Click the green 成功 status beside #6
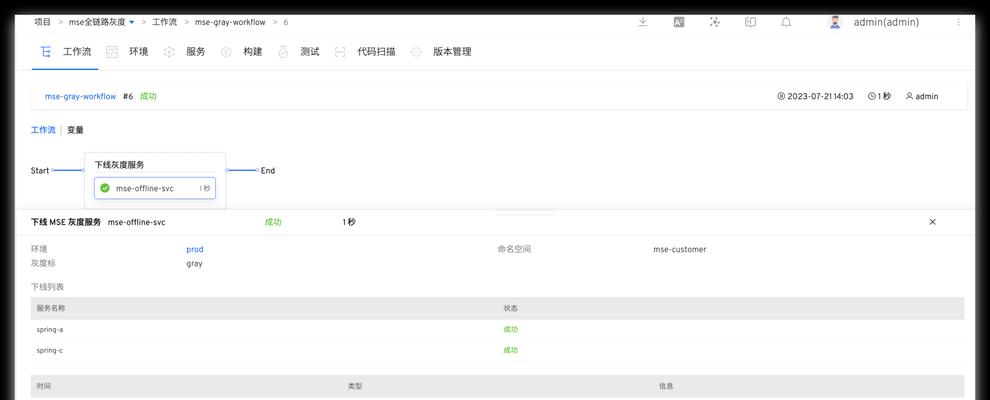This screenshot has height=400, width=990. pyautogui.click(x=148, y=97)
